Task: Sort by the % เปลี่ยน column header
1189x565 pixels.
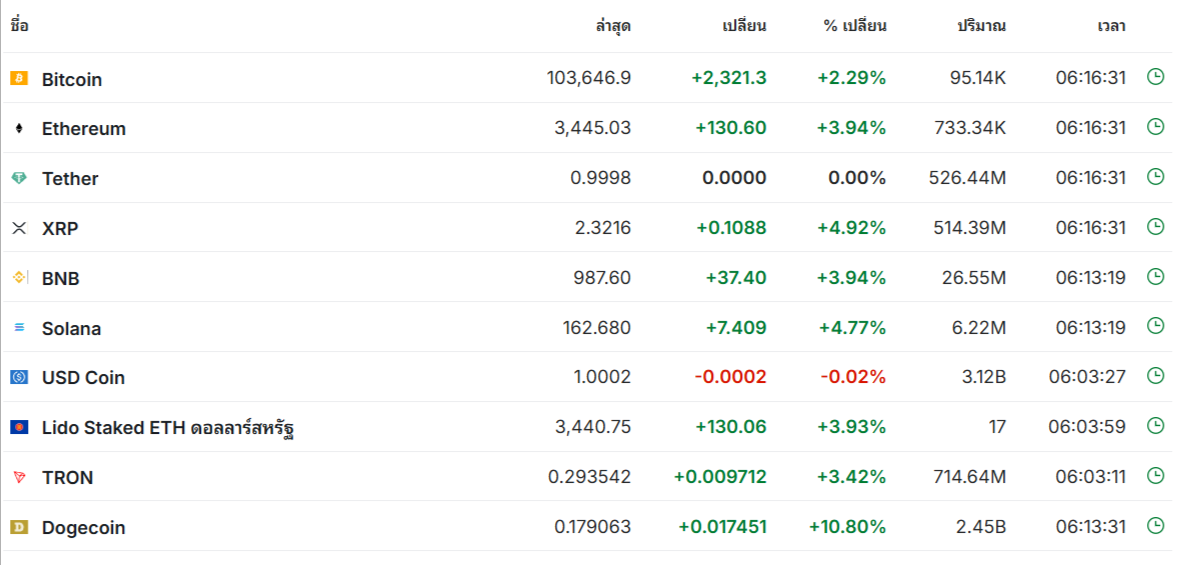Action: [x=855, y=26]
